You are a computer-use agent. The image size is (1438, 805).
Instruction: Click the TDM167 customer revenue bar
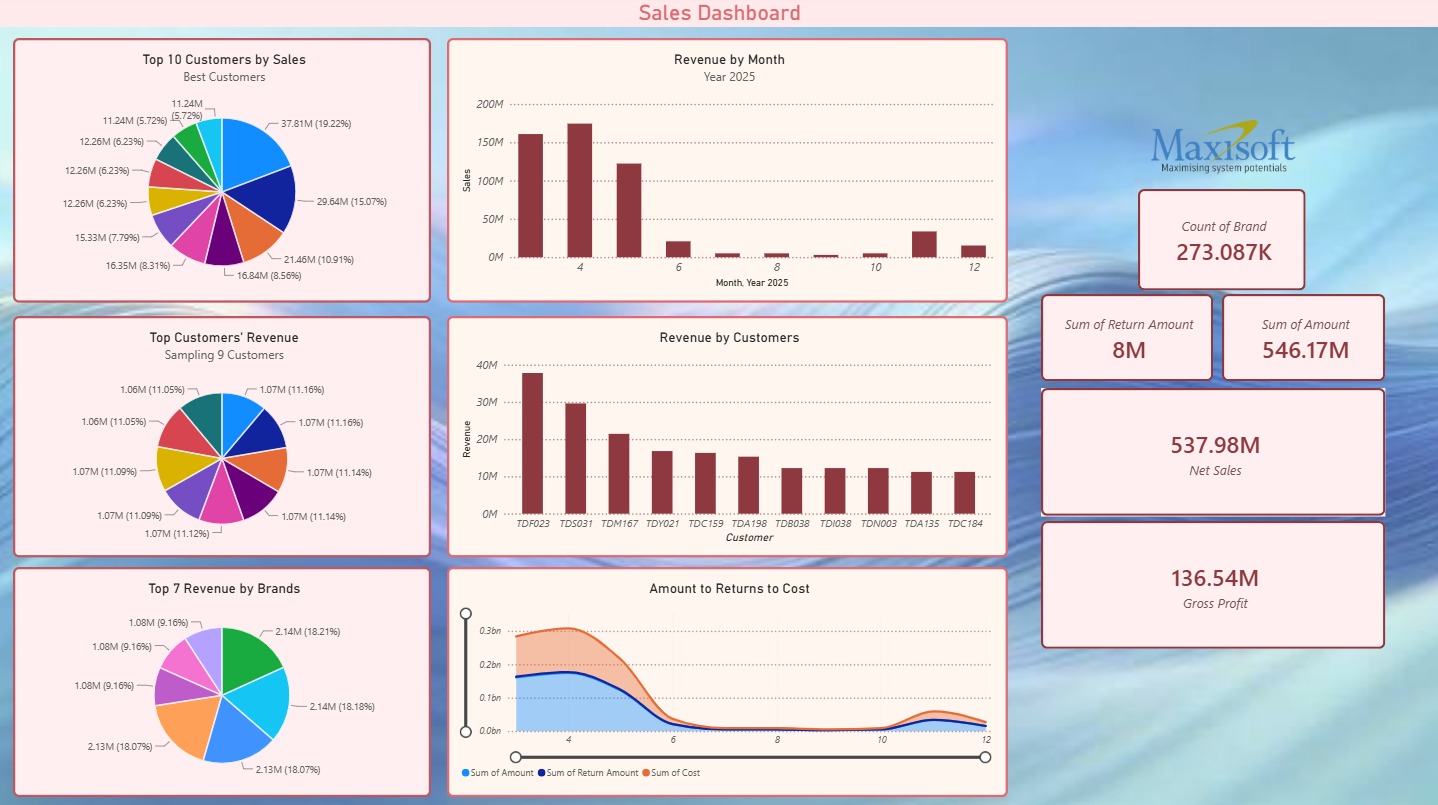coord(619,474)
